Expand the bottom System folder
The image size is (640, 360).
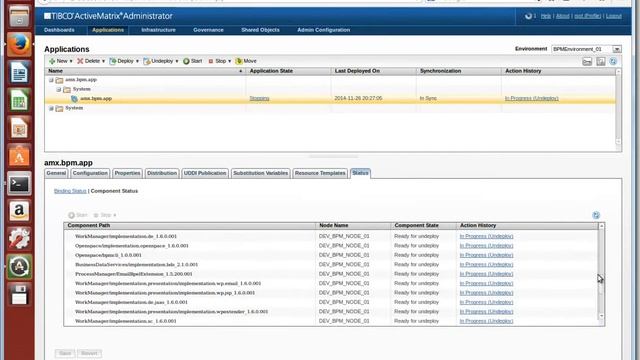51,109
